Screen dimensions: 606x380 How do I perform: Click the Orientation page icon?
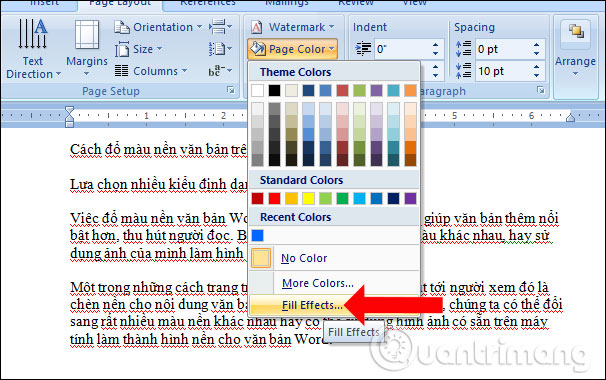[x=122, y=27]
